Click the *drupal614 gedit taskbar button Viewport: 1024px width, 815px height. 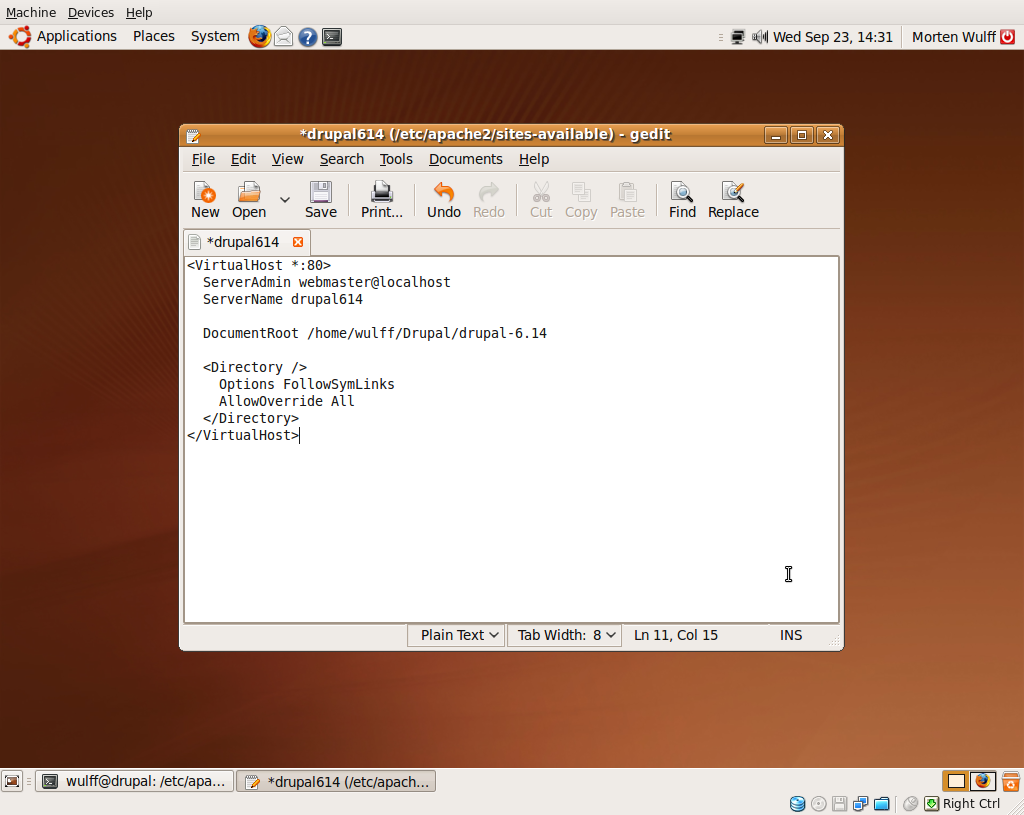(336, 781)
